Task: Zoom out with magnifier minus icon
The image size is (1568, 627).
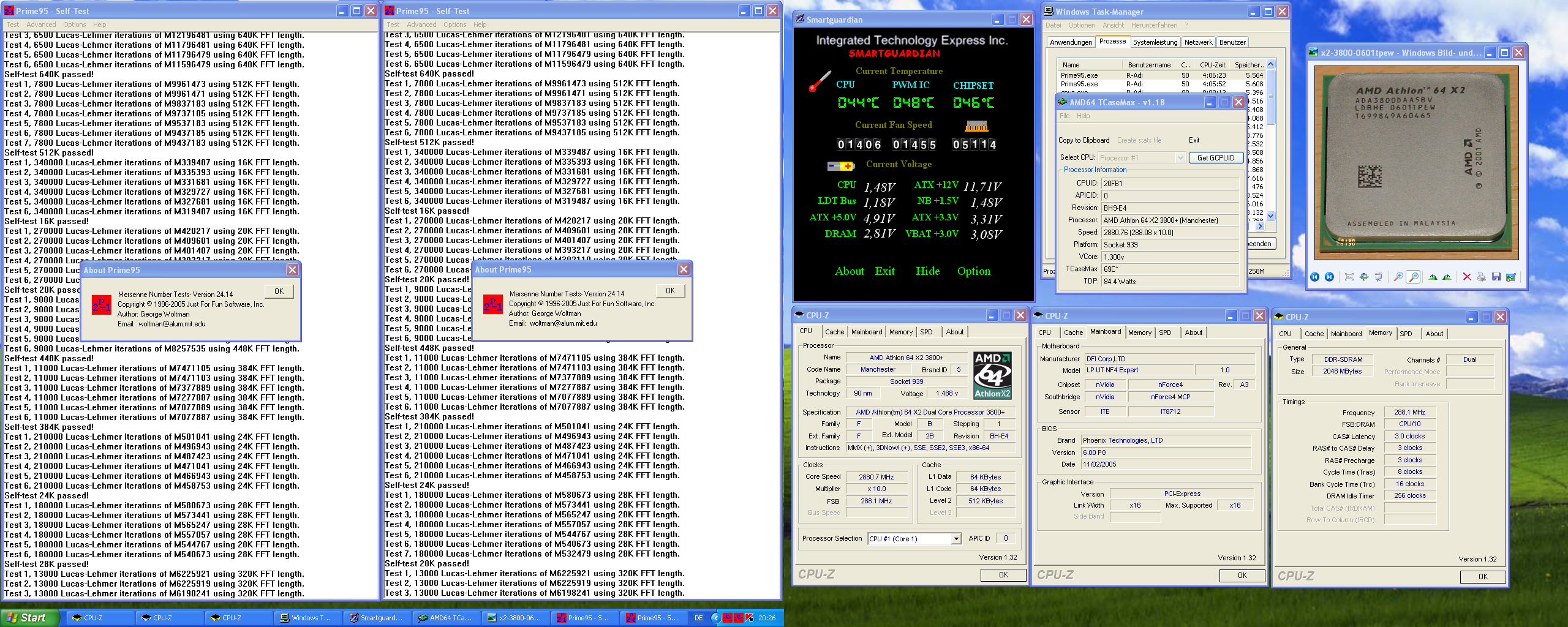Action: pos(1413,277)
